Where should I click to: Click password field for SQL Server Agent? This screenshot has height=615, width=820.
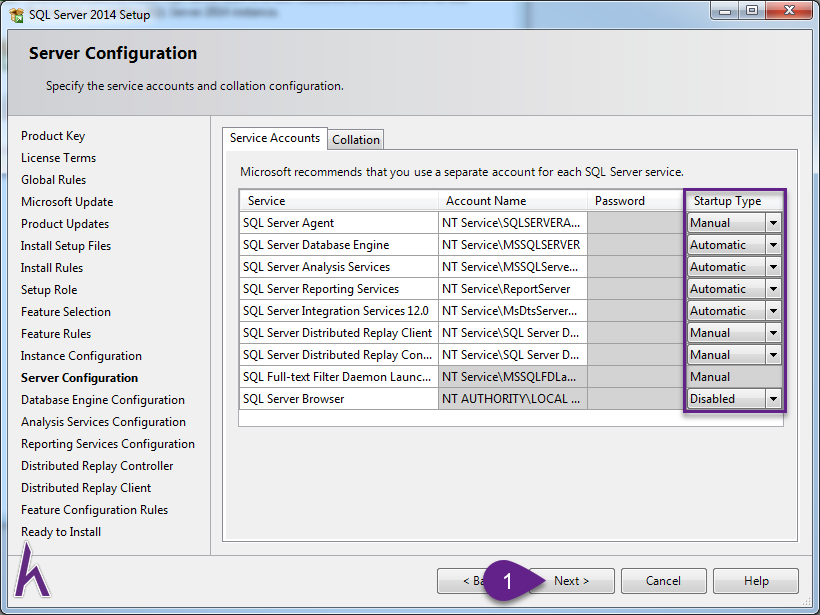coord(636,223)
